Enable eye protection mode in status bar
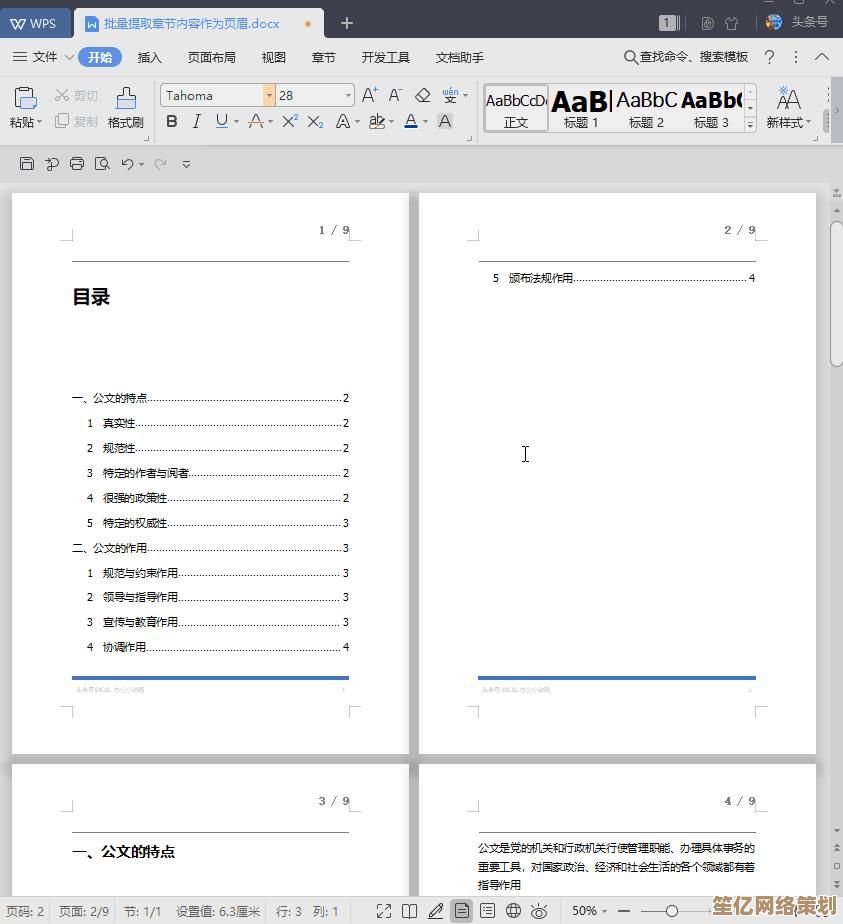This screenshot has width=843, height=924. point(539,911)
